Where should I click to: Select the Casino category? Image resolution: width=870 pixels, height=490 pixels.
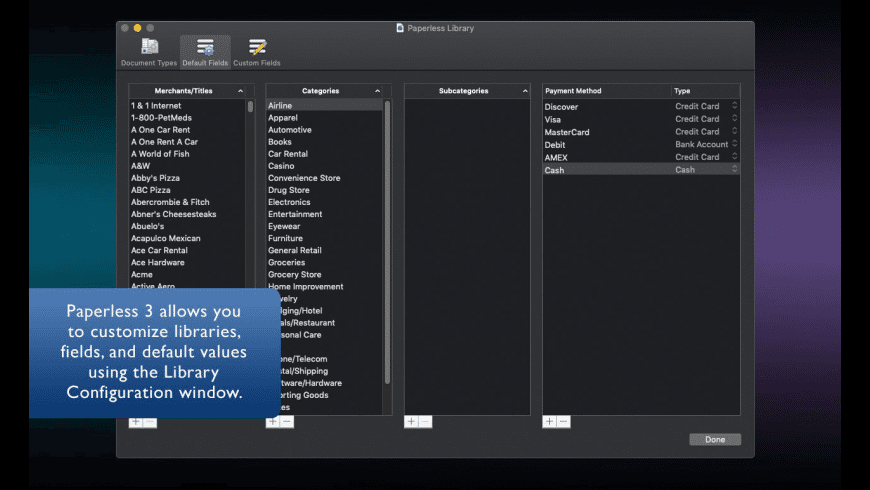(x=324, y=166)
